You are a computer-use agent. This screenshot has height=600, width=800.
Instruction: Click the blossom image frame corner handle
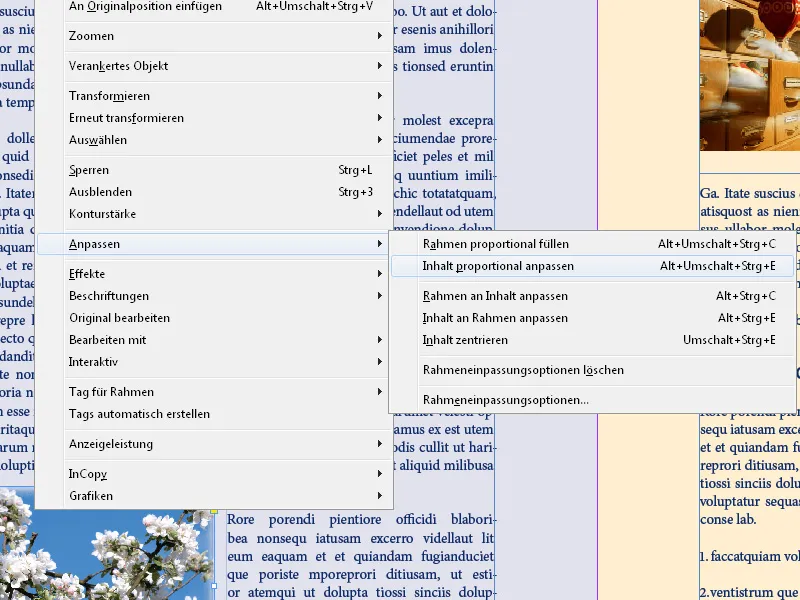(x=214, y=511)
